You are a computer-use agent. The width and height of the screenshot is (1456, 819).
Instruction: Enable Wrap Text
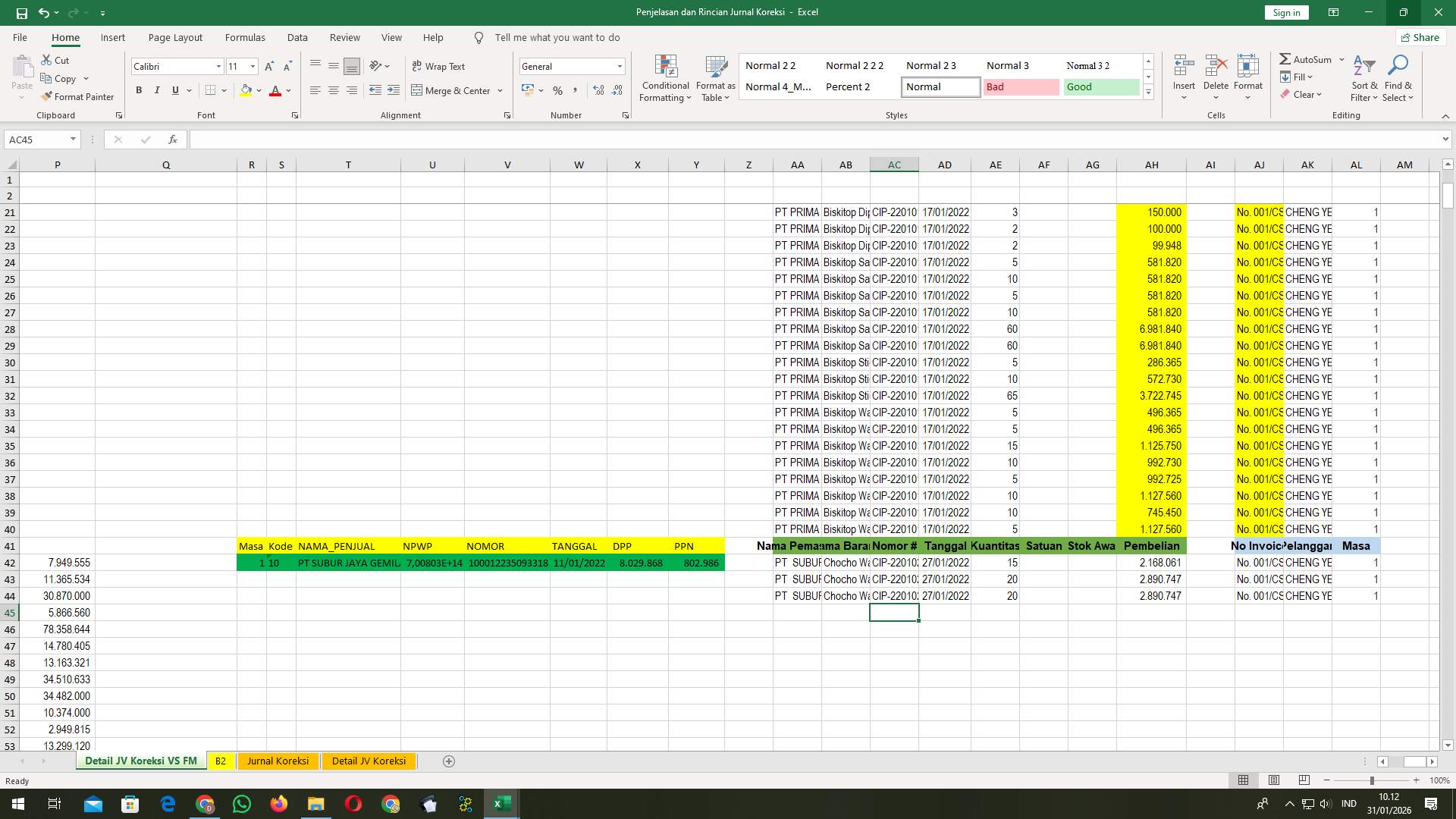pyautogui.click(x=439, y=66)
